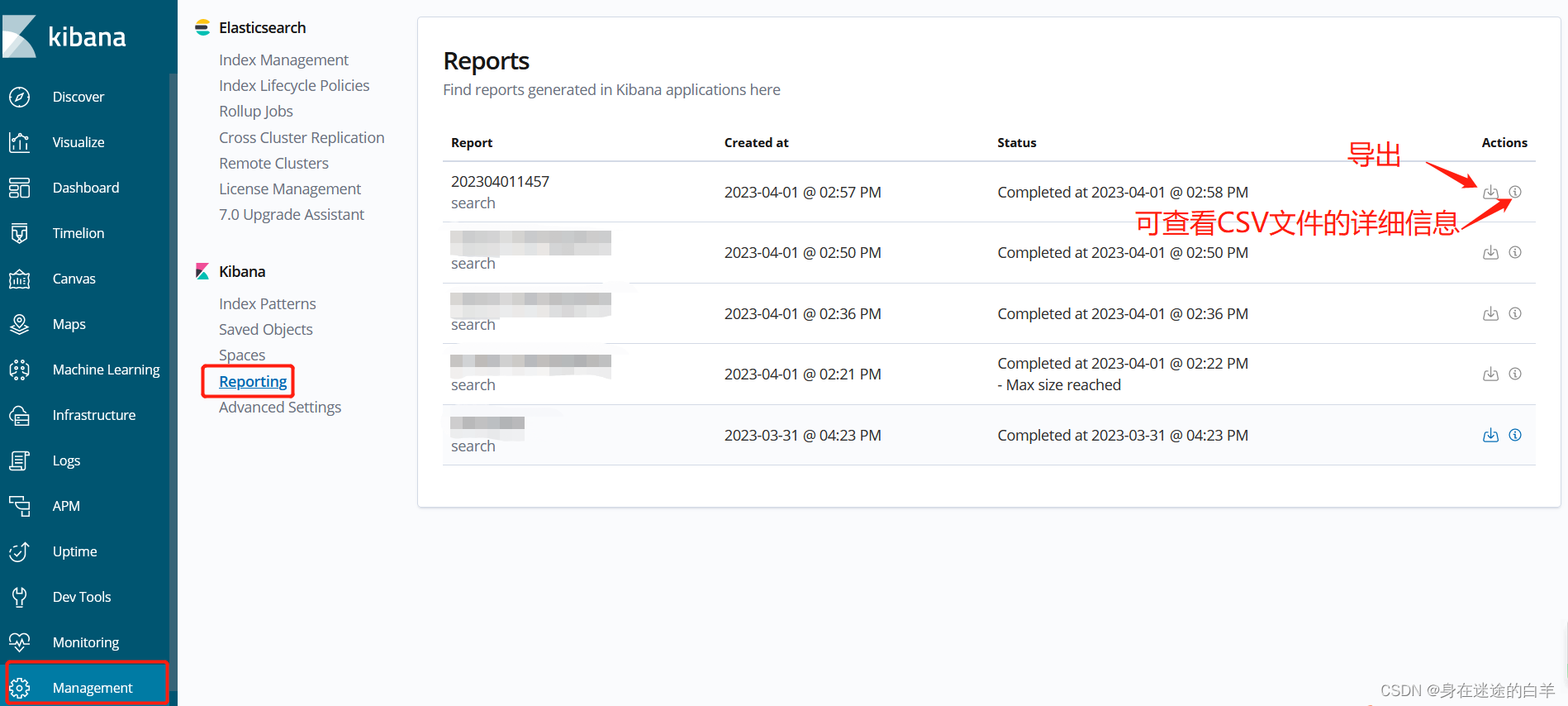1568x706 pixels.
Task: Open the Maps icon
Action: [x=20, y=324]
